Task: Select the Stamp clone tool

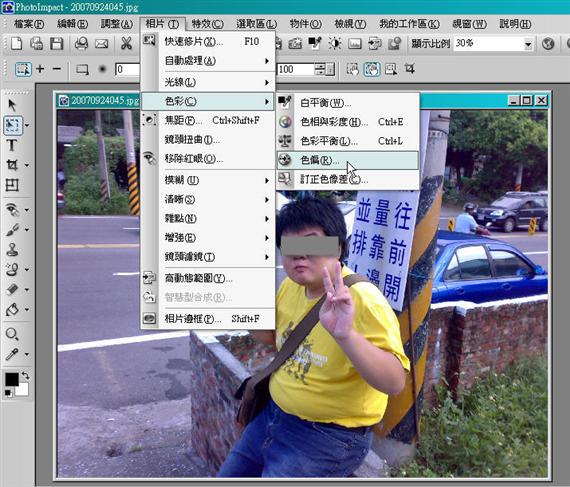Action: point(12,250)
